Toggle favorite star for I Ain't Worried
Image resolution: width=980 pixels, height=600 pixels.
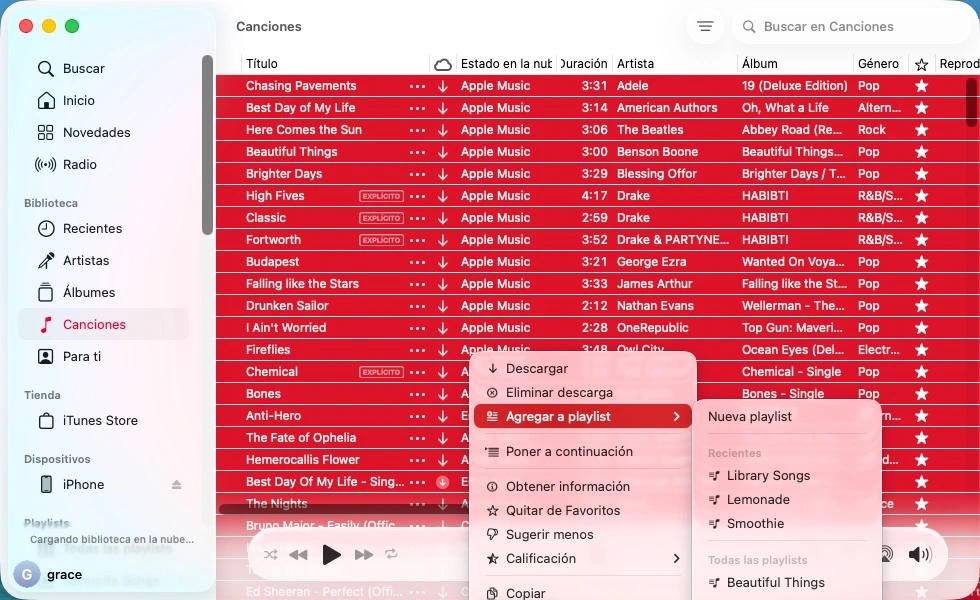[921, 328]
